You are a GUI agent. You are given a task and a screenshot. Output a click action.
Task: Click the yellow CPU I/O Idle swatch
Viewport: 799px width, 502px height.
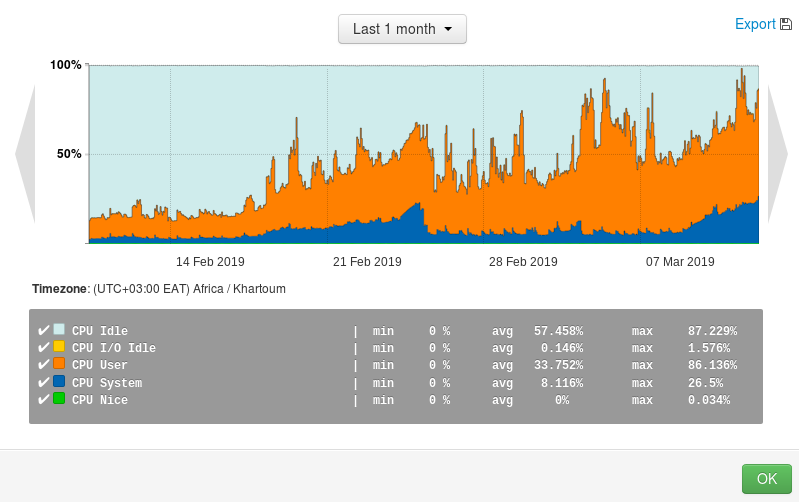point(59,347)
